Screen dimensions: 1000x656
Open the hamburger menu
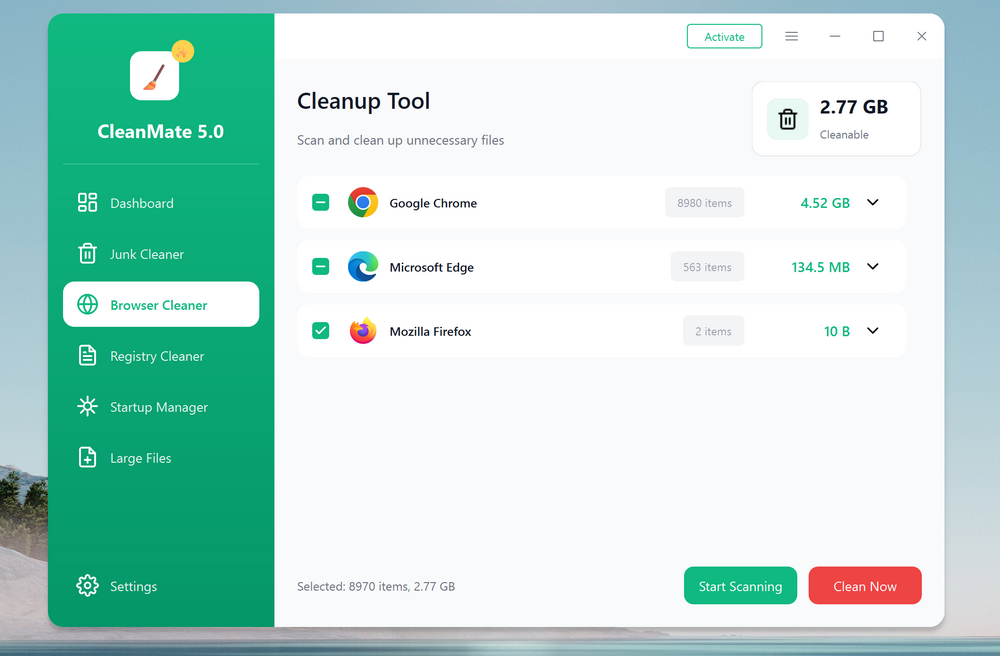click(791, 36)
